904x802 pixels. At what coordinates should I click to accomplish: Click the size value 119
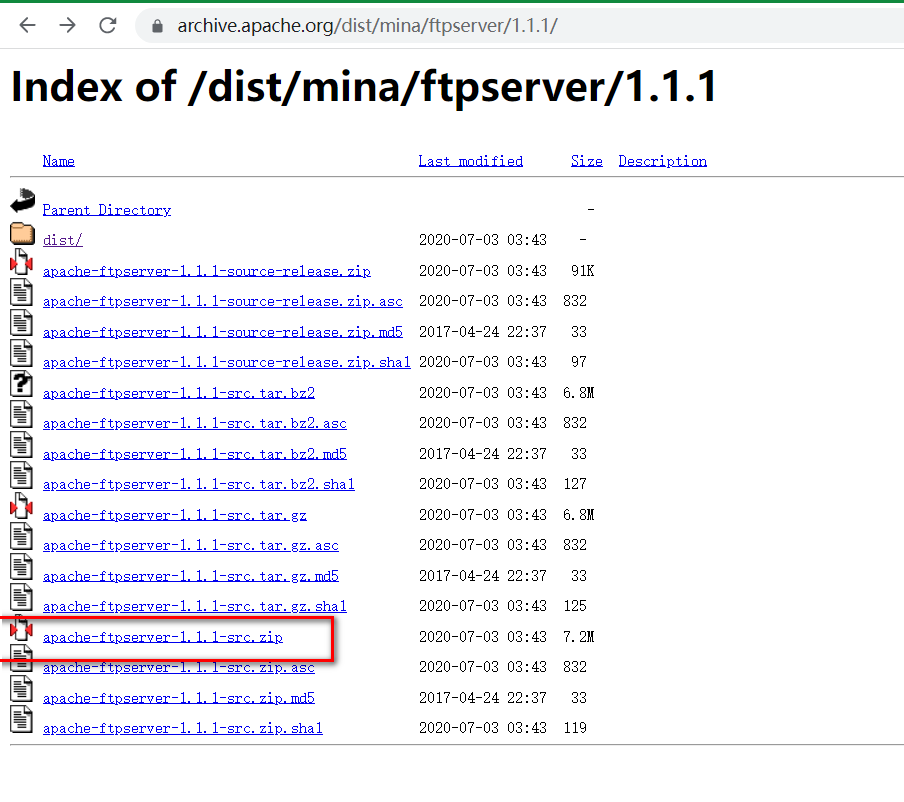pyautogui.click(x=575, y=729)
